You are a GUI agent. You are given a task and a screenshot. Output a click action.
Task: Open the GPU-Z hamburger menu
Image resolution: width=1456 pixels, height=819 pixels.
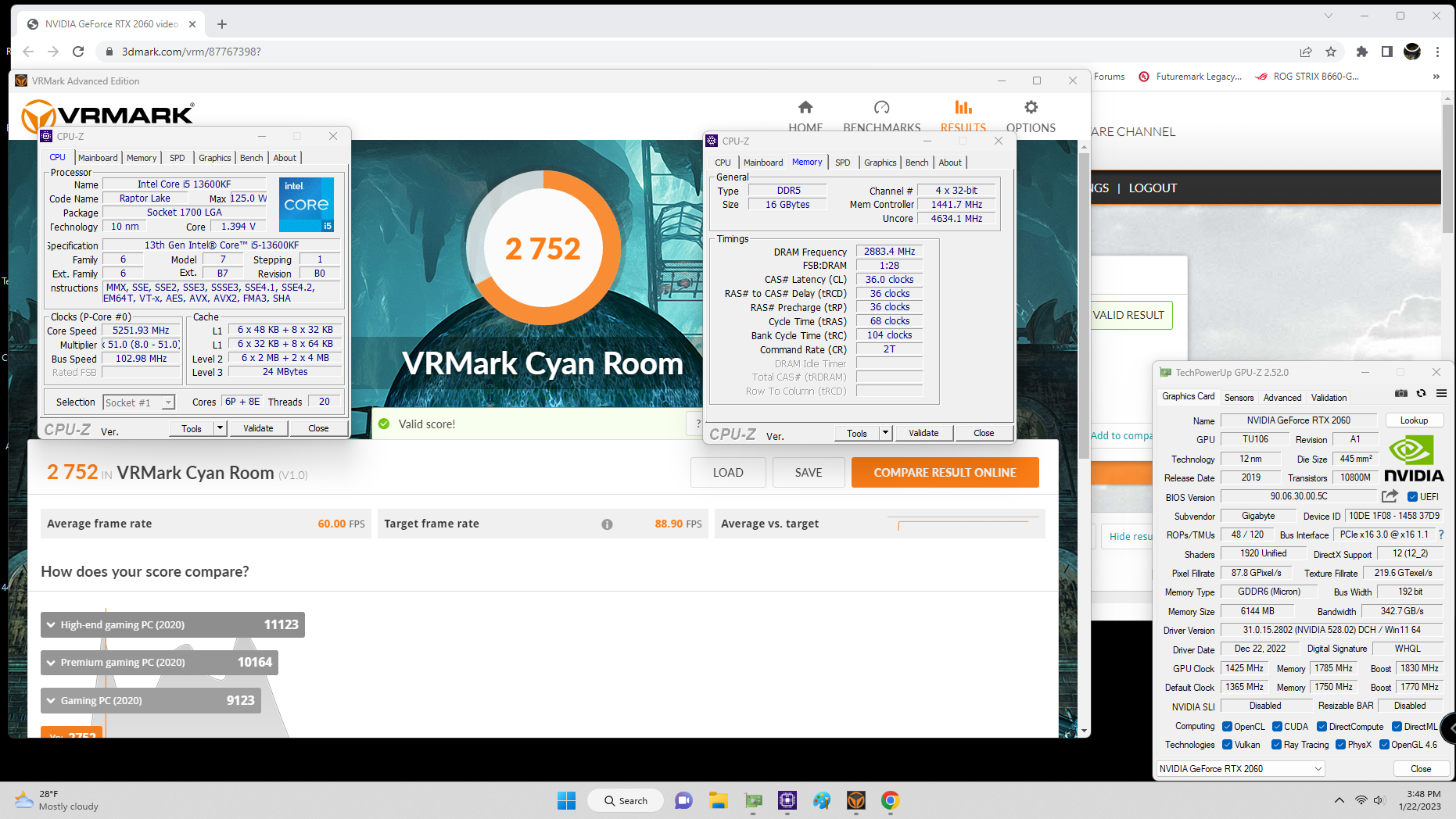pyautogui.click(x=1441, y=394)
